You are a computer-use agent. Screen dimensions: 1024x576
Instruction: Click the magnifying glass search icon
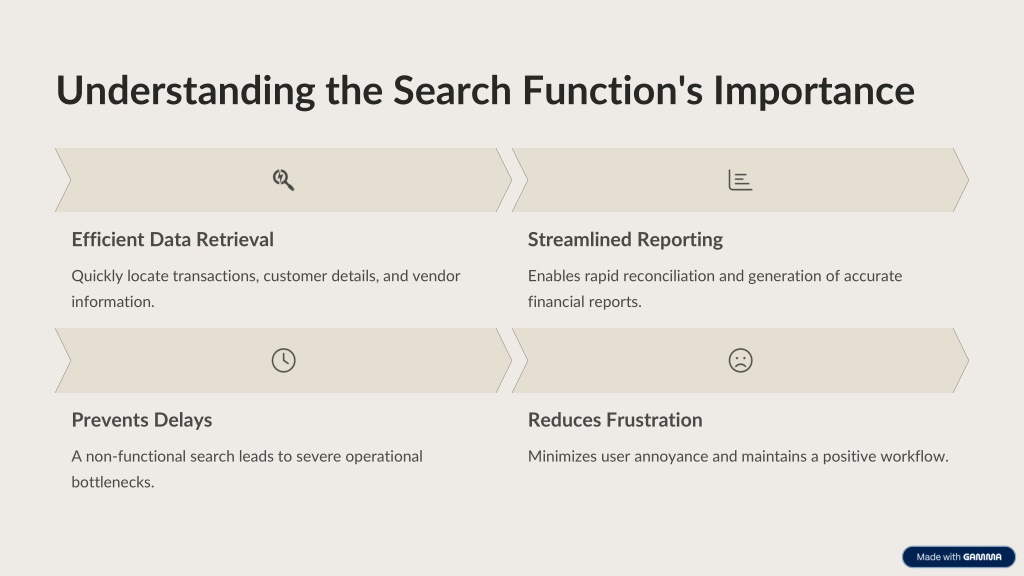(x=283, y=180)
